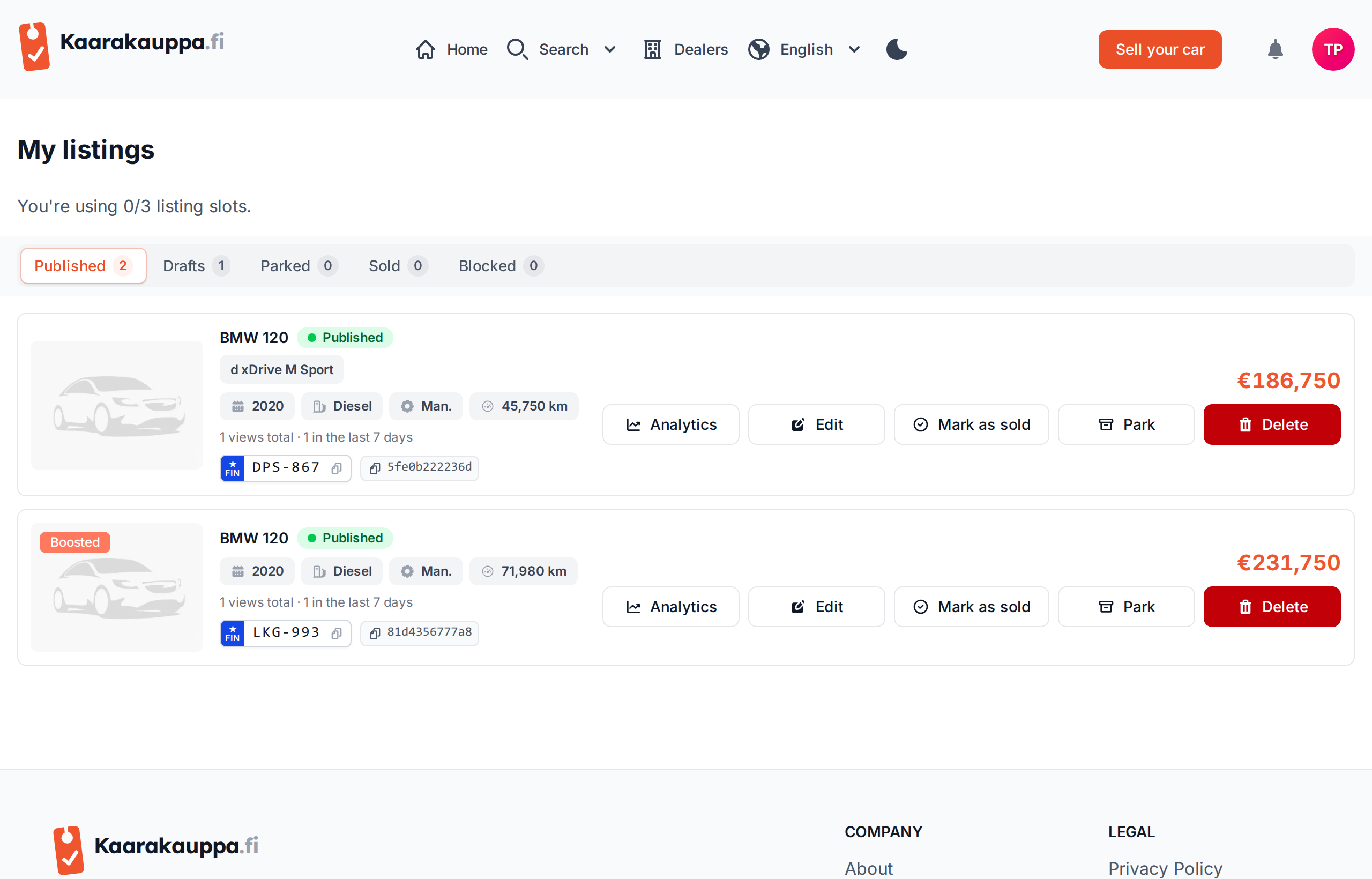Image resolution: width=1372 pixels, height=879 pixels.
Task: Park the €231,750 listing
Action: [x=1126, y=607]
